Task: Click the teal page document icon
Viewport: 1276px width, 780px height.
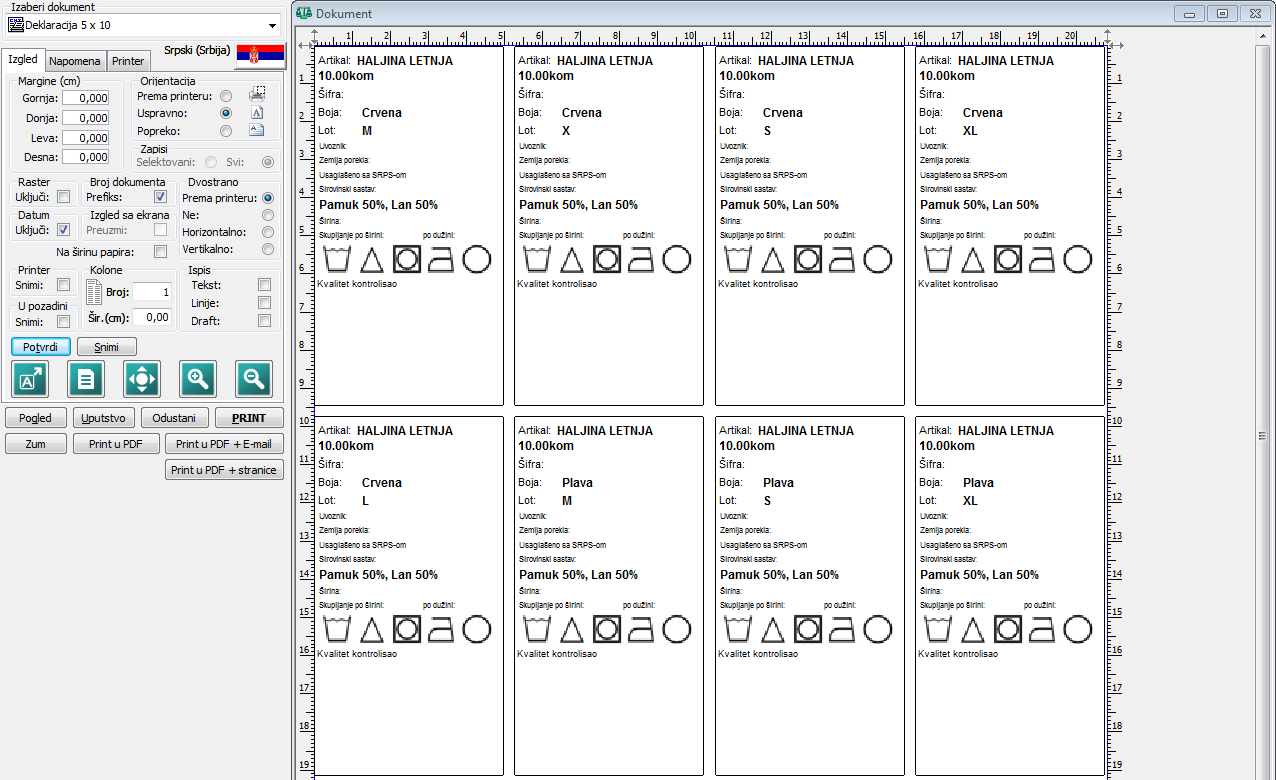Action: [x=86, y=379]
